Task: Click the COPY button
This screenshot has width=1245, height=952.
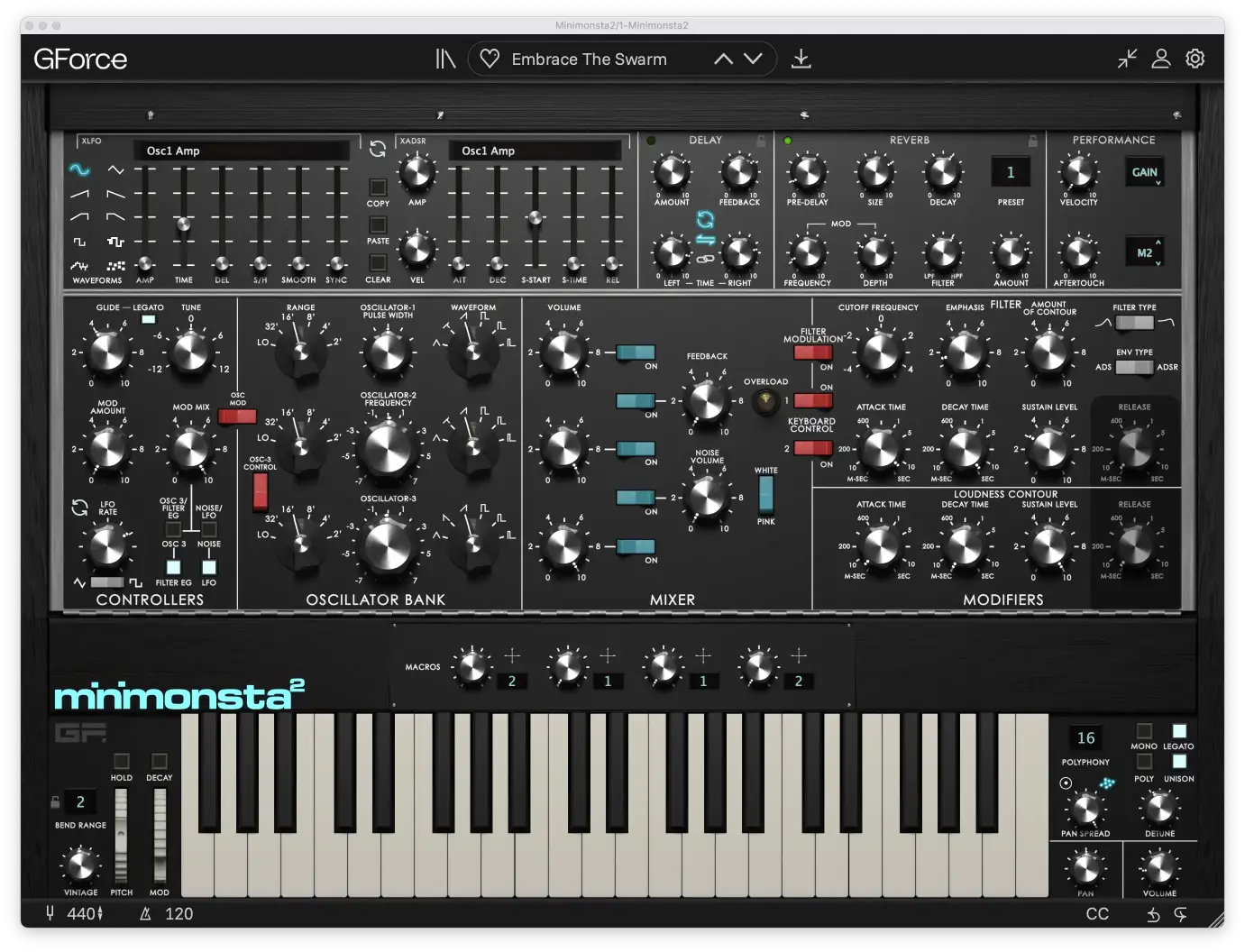Action: (x=378, y=188)
